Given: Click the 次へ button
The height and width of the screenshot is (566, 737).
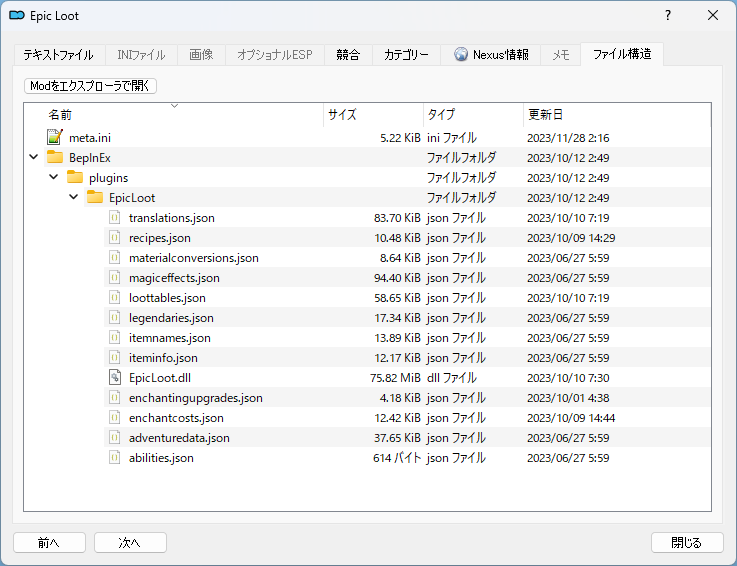Looking at the screenshot, I should (x=130, y=542).
